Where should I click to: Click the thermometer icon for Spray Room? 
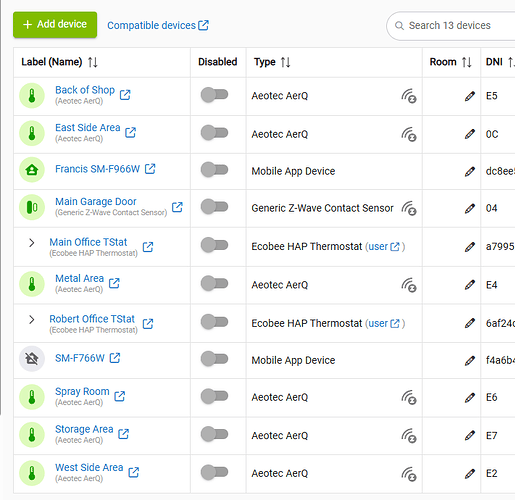tap(32, 397)
